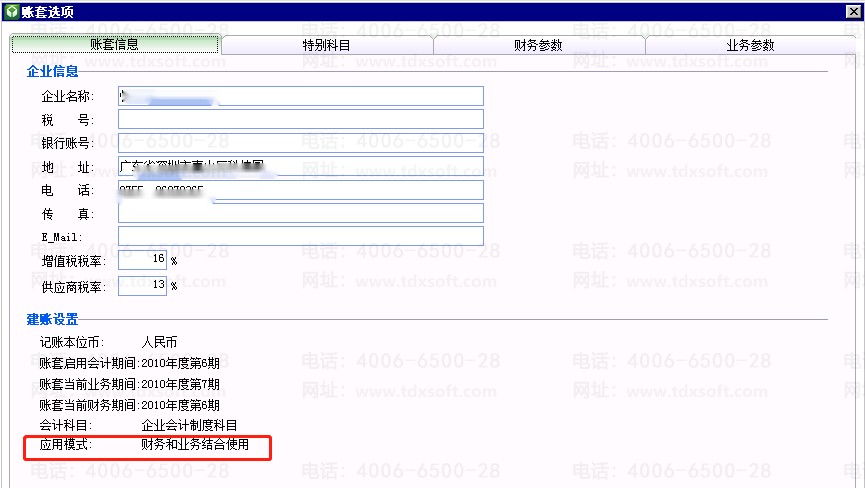Switch to the 账套信息 tab
Viewport: 865px width, 488px height.
[115, 45]
